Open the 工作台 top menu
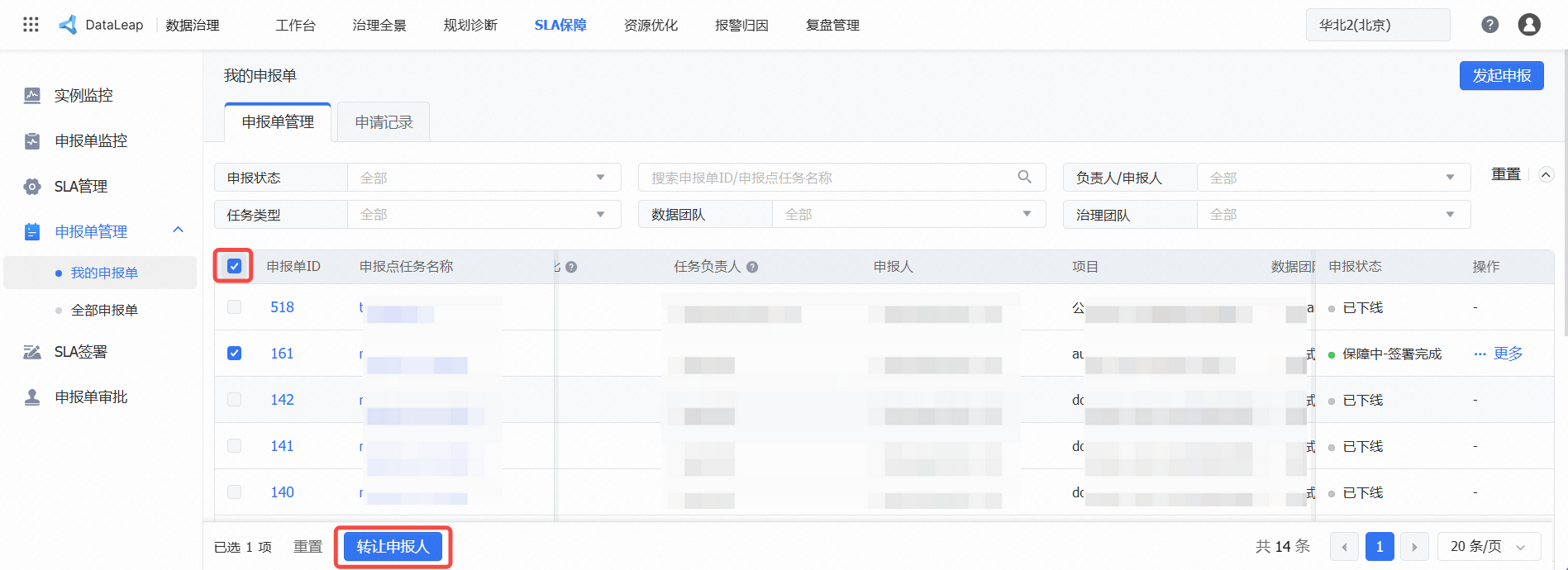The image size is (1568, 570). (295, 26)
